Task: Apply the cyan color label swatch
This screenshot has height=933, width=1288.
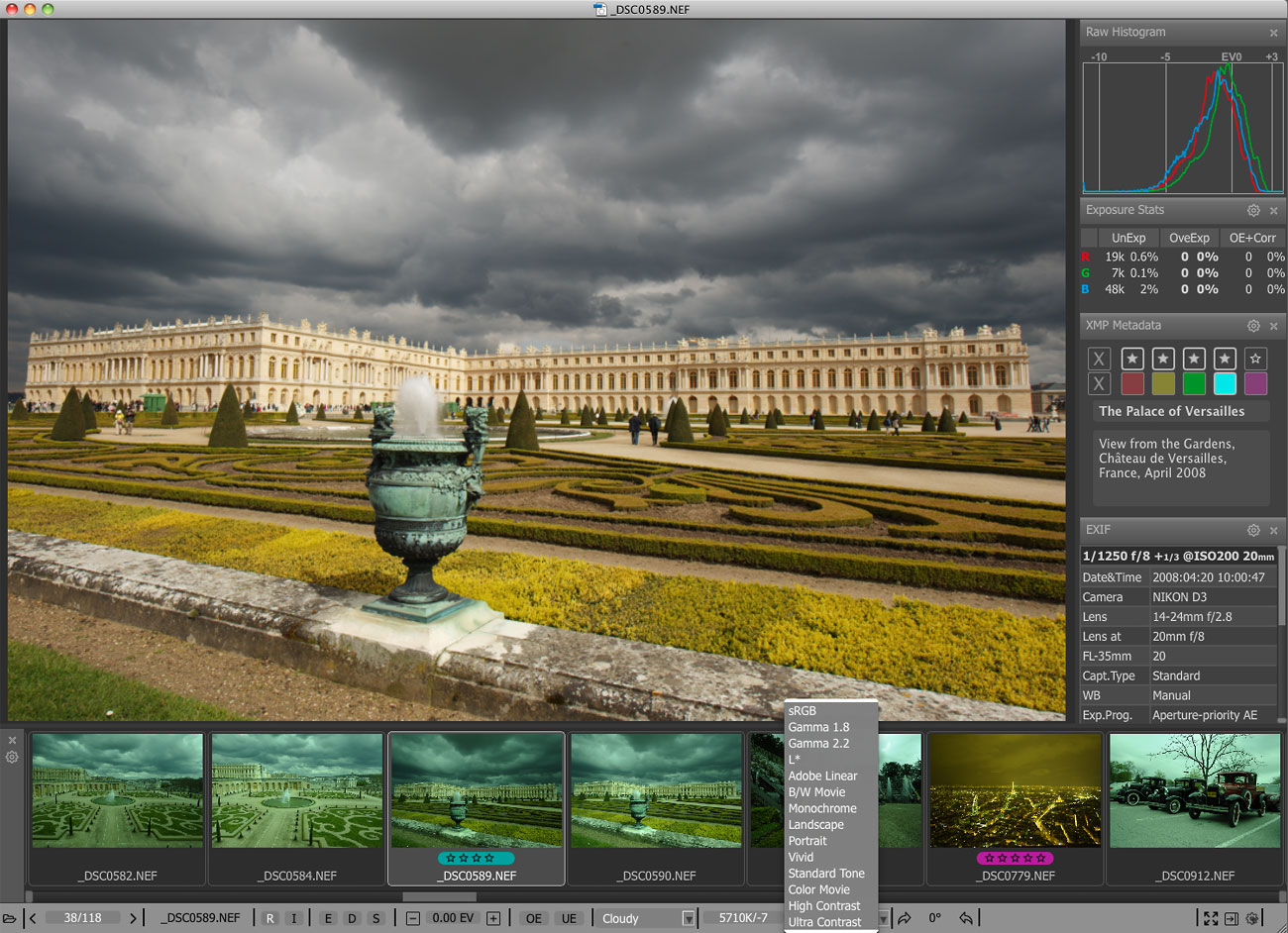Action: [1225, 383]
